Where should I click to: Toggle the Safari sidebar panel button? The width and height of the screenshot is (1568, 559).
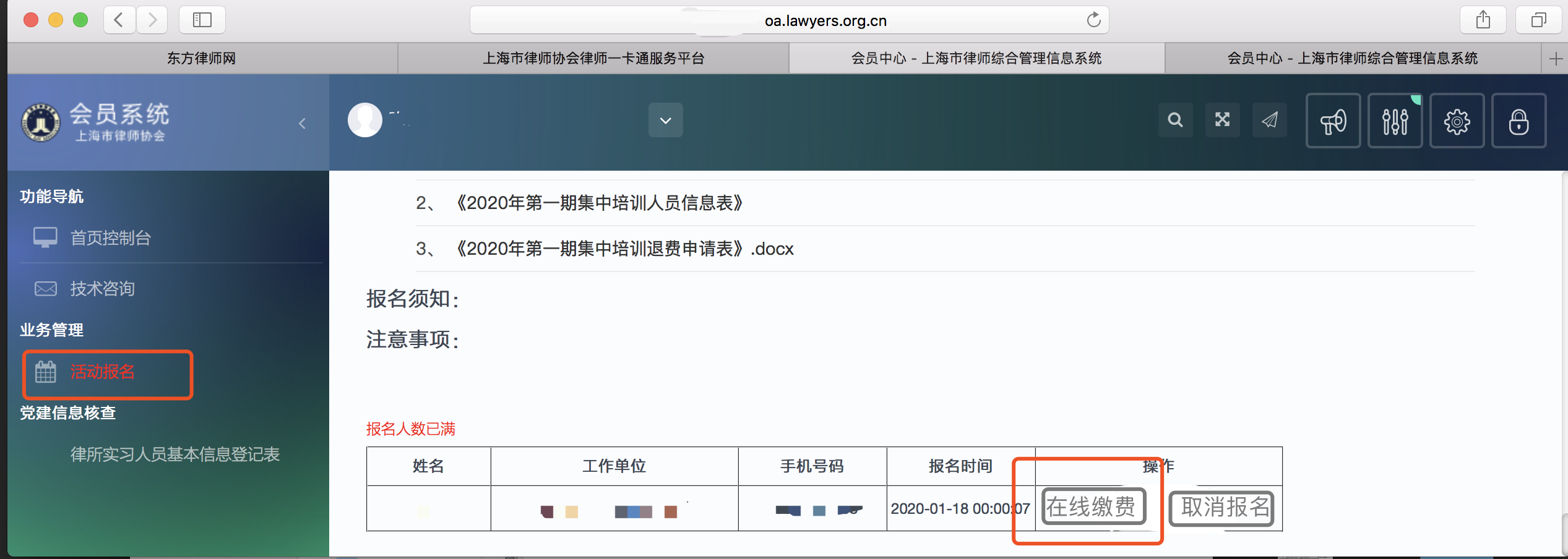pos(202,20)
